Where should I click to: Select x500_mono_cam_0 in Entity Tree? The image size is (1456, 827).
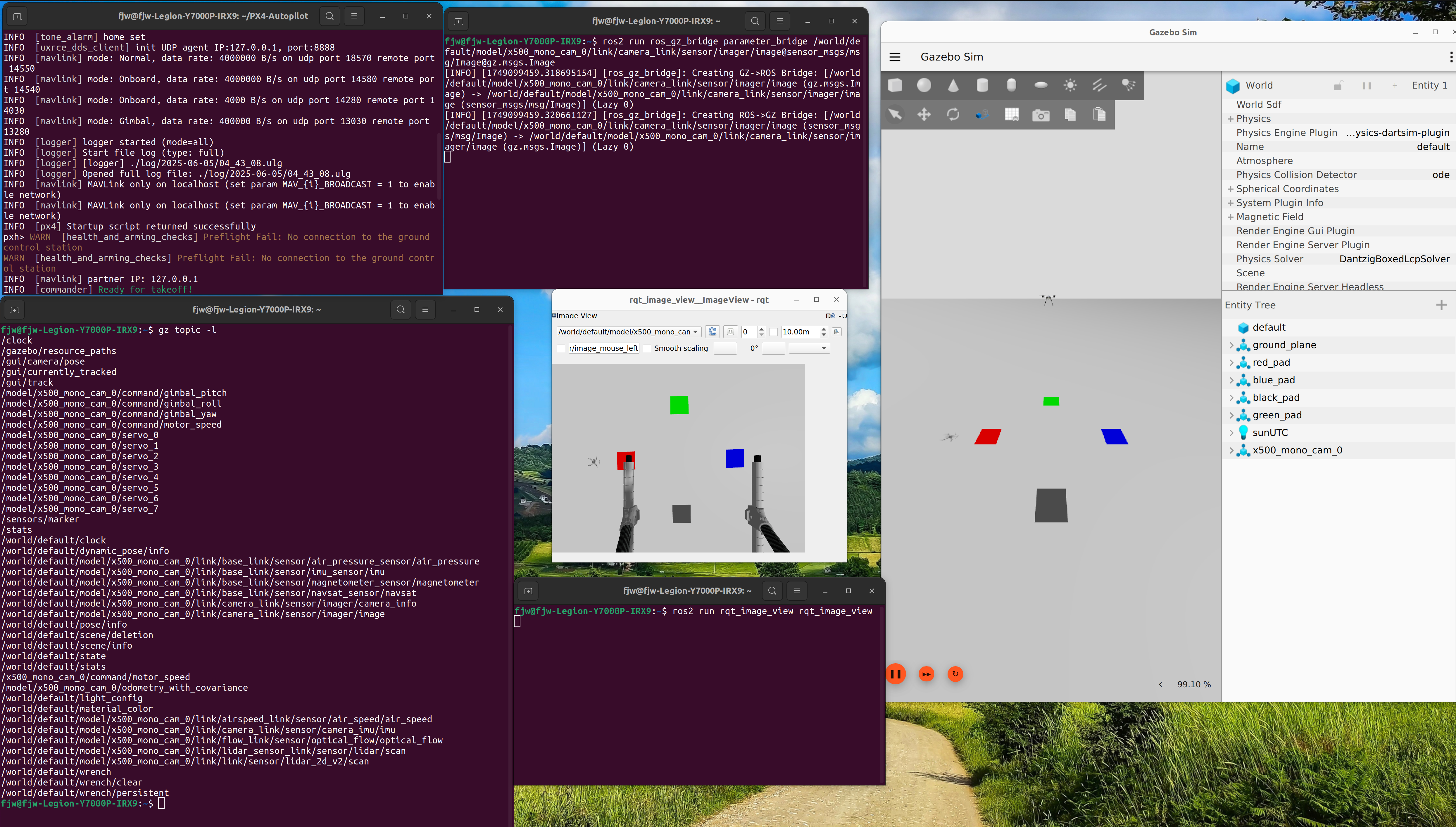point(1297,450)
